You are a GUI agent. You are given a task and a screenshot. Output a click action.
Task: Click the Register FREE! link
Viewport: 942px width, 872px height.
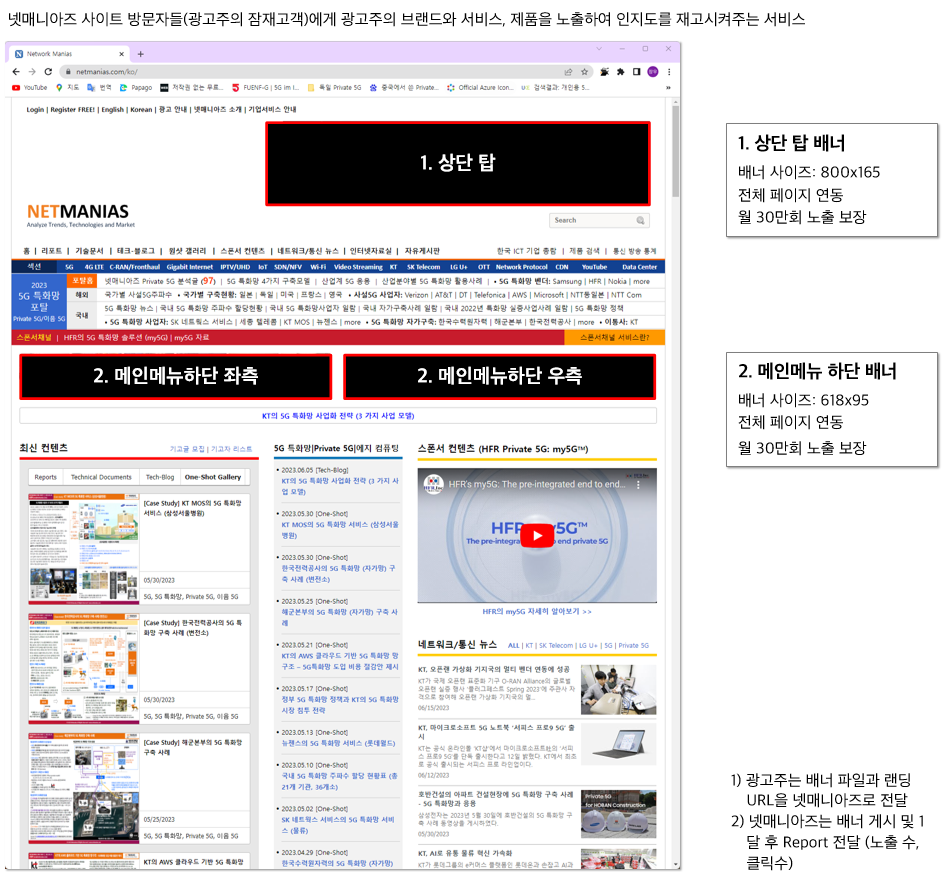coord(73,109)
